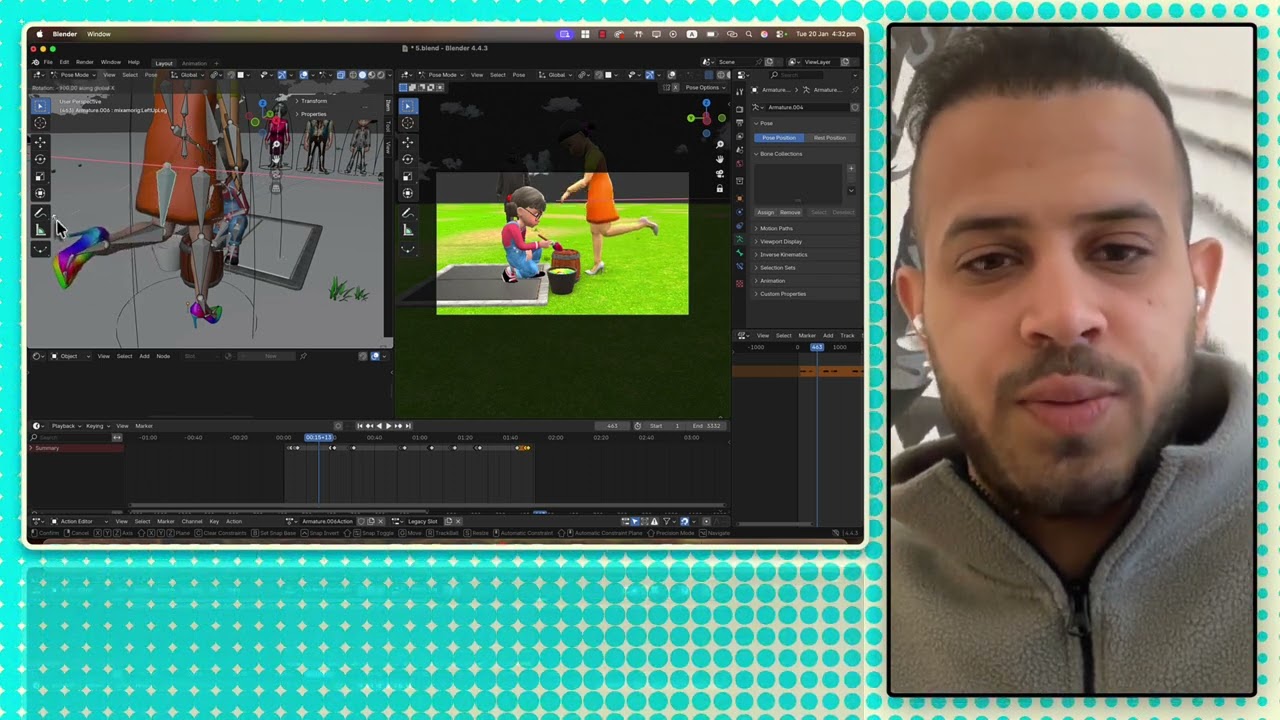Viewport: 1280px width, 720px height.
Task: Expand the Transform panel in the sidebar
Action: [314, 101]
